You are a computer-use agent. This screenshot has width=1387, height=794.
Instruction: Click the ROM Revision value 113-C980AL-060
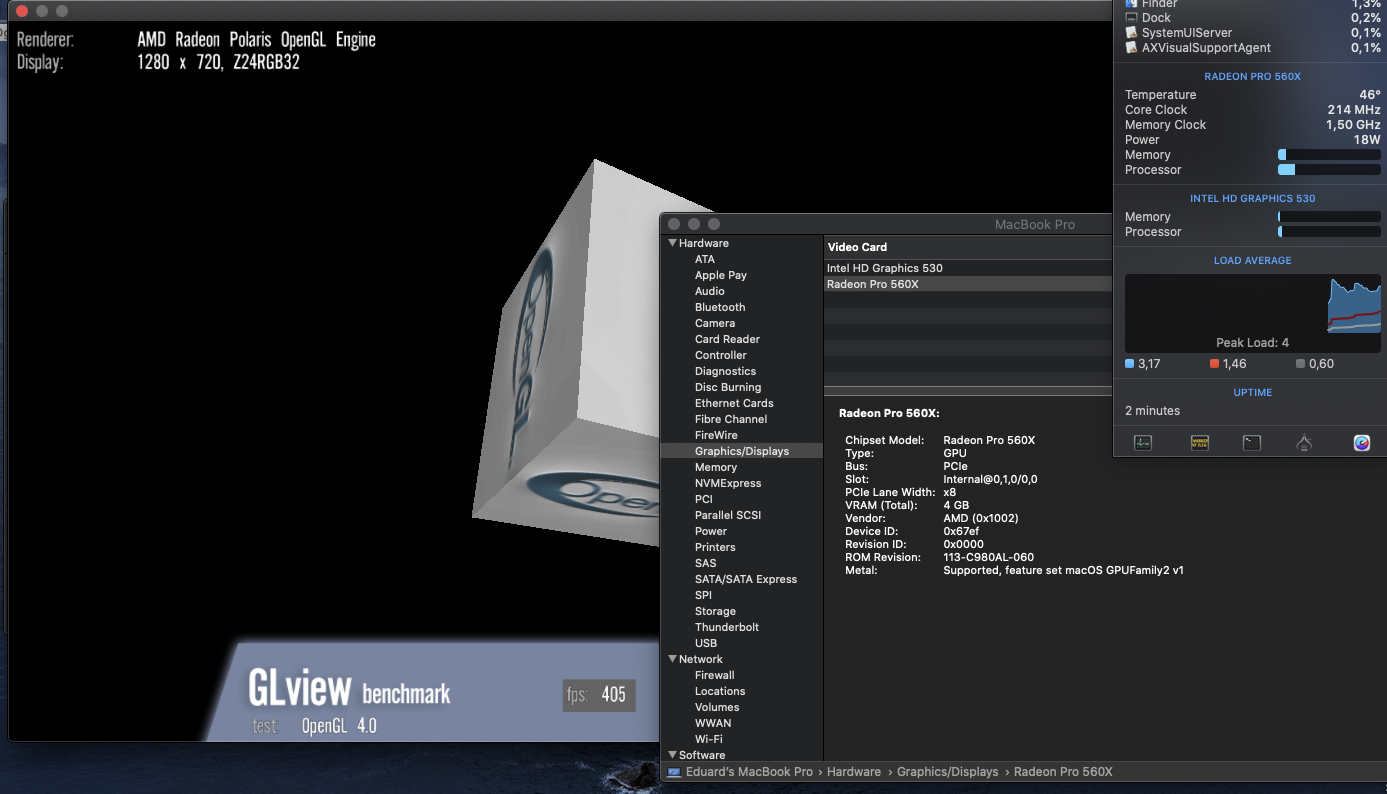(x=988, y=558)
